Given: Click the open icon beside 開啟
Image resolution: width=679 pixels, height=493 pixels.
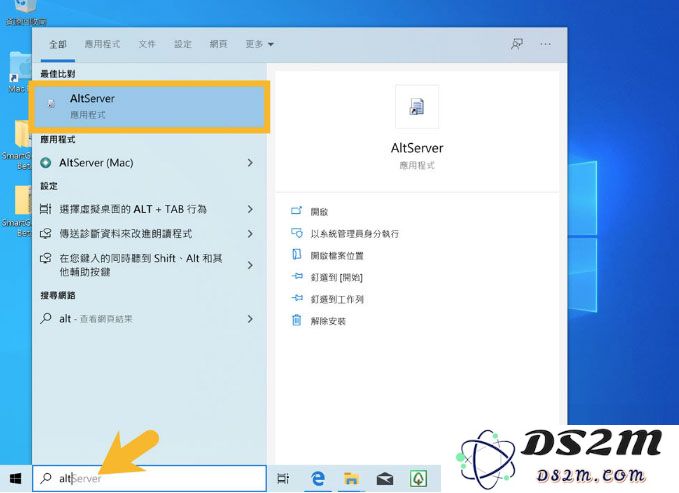Looking at the screenshot, I should [x=297, y=211].
